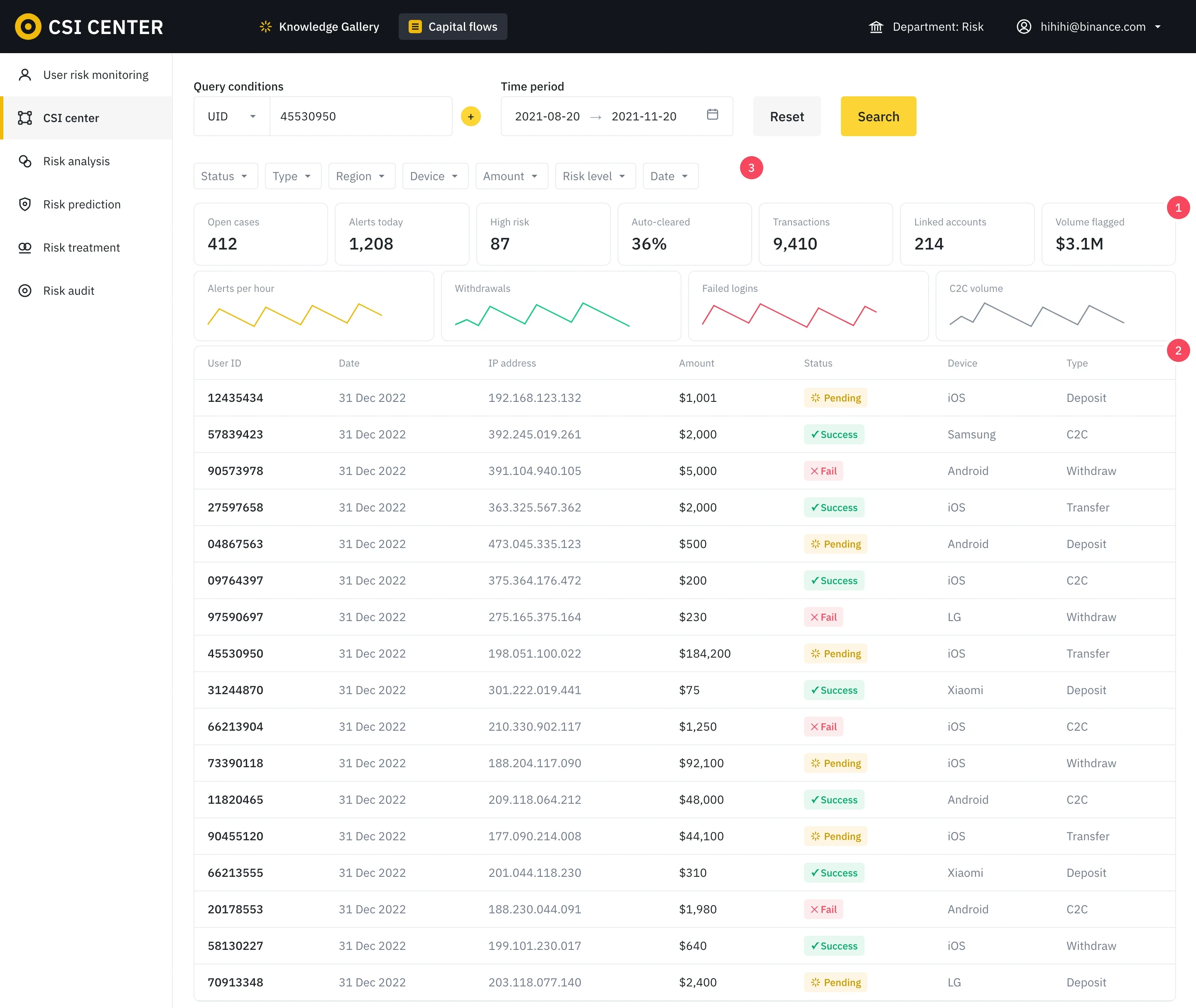1196x1008 pixels.
Task: Click the Capital flows list icon
Action: (415, 26)
